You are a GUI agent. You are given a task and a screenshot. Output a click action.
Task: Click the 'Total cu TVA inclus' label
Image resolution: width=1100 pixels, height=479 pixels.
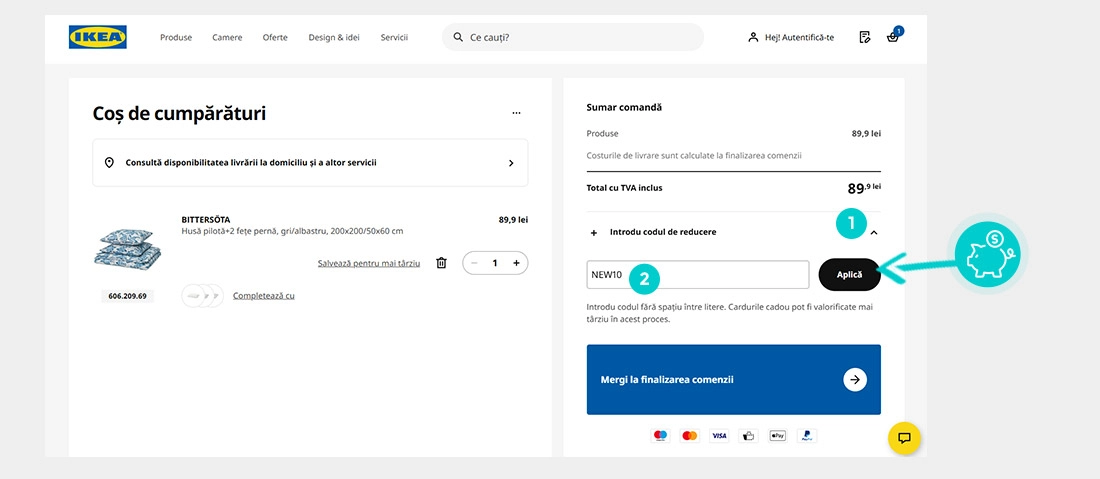click(624, 188)
